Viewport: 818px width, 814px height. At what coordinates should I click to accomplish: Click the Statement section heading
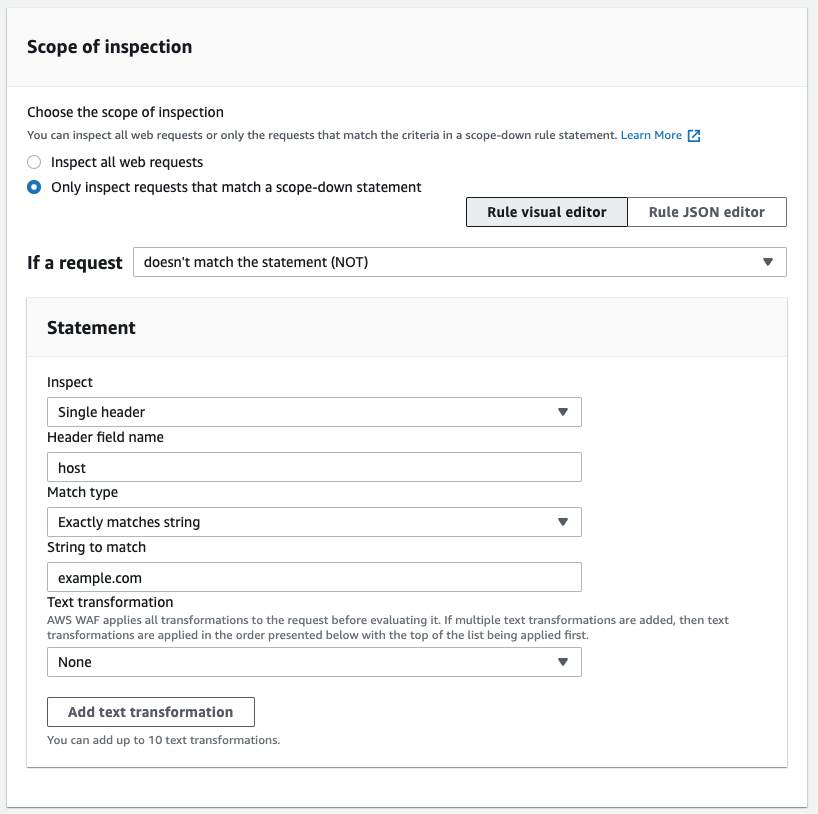[91, 328]
